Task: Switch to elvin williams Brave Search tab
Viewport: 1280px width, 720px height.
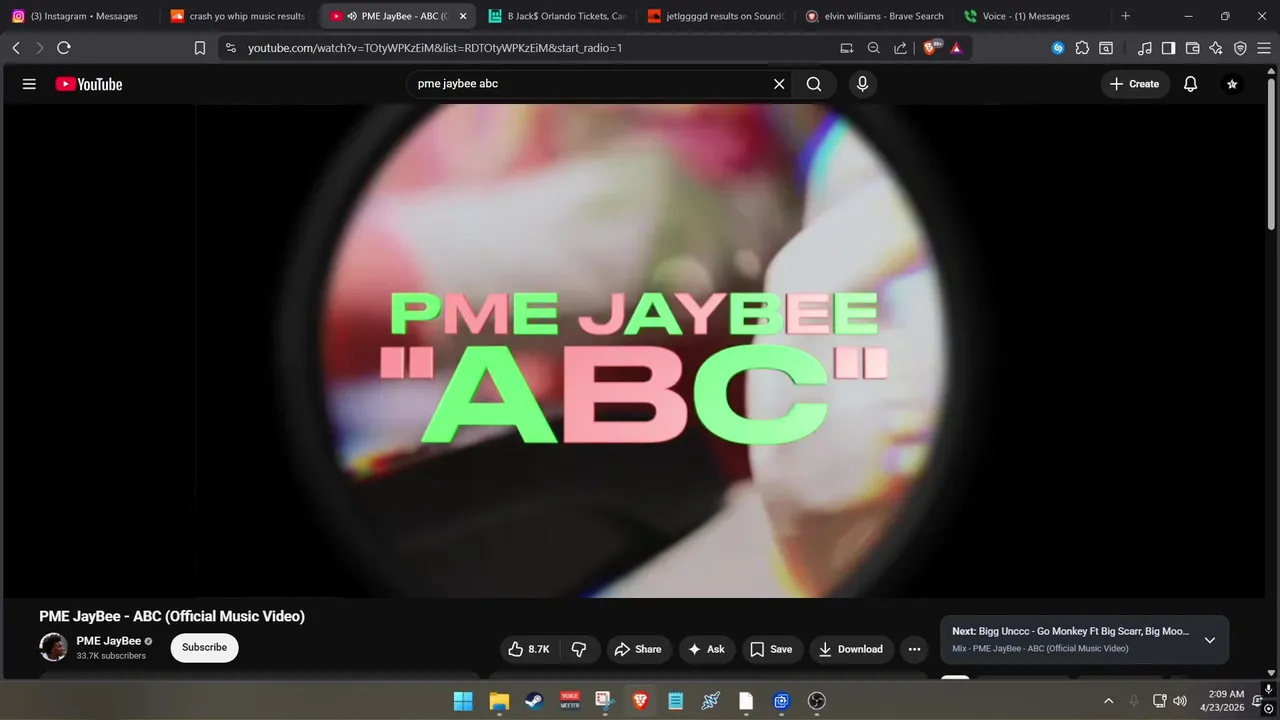Action: pyautogui.click(x=875, y=16)
